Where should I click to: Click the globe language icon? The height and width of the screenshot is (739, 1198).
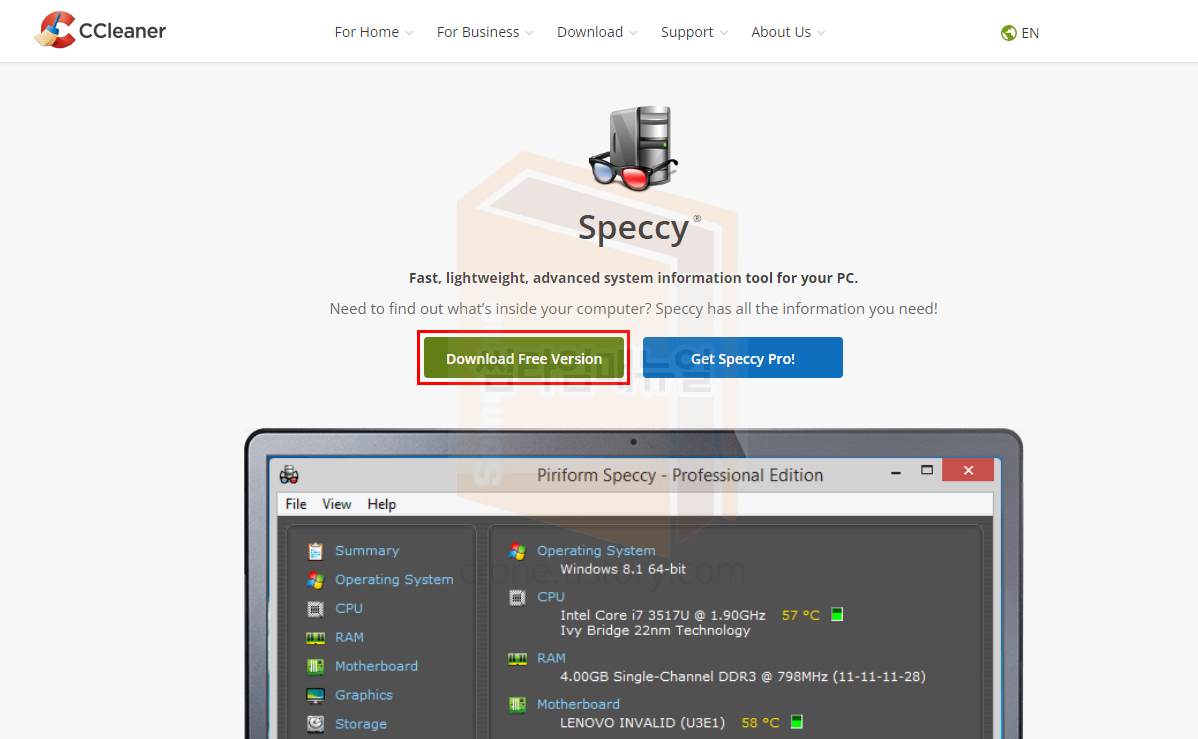tap(1009, 33)
